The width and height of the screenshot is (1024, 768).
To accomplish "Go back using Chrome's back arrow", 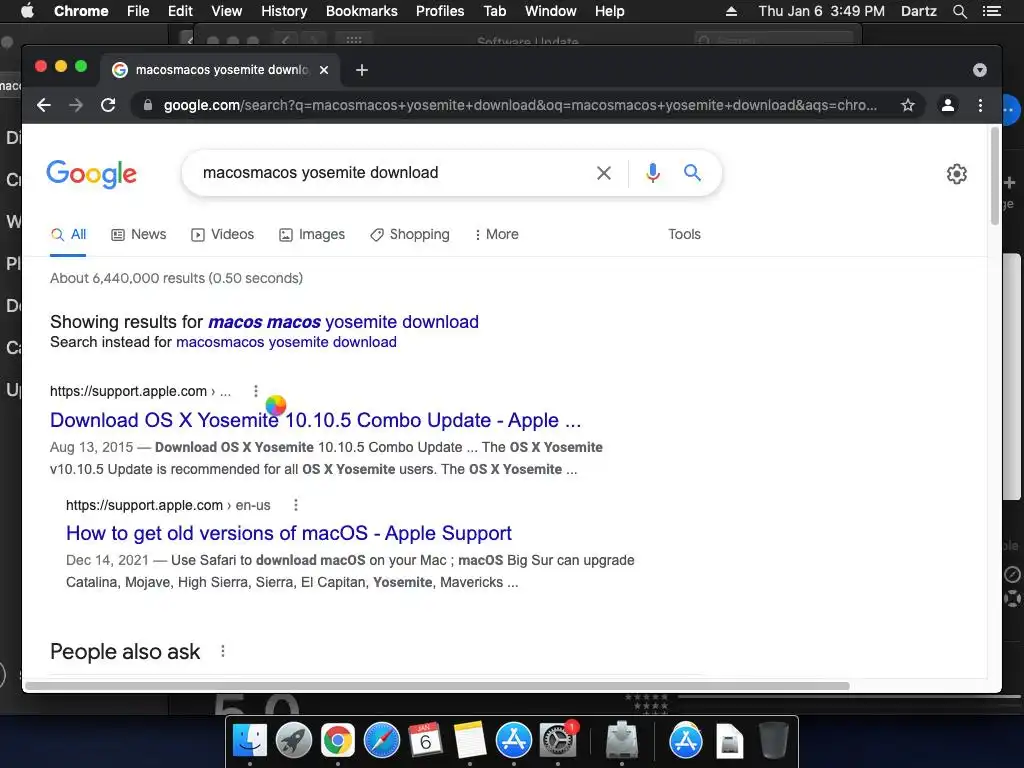I will (44, 105).
